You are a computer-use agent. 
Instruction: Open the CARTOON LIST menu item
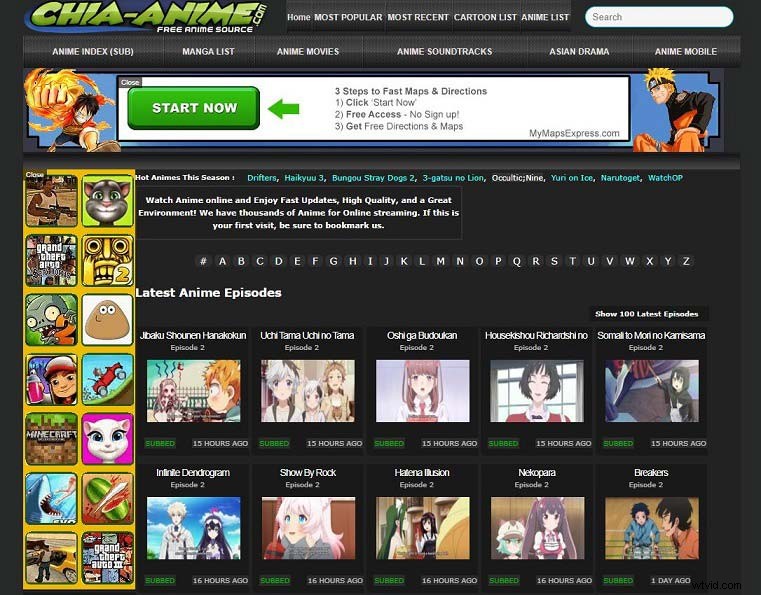tap(485, 17)
